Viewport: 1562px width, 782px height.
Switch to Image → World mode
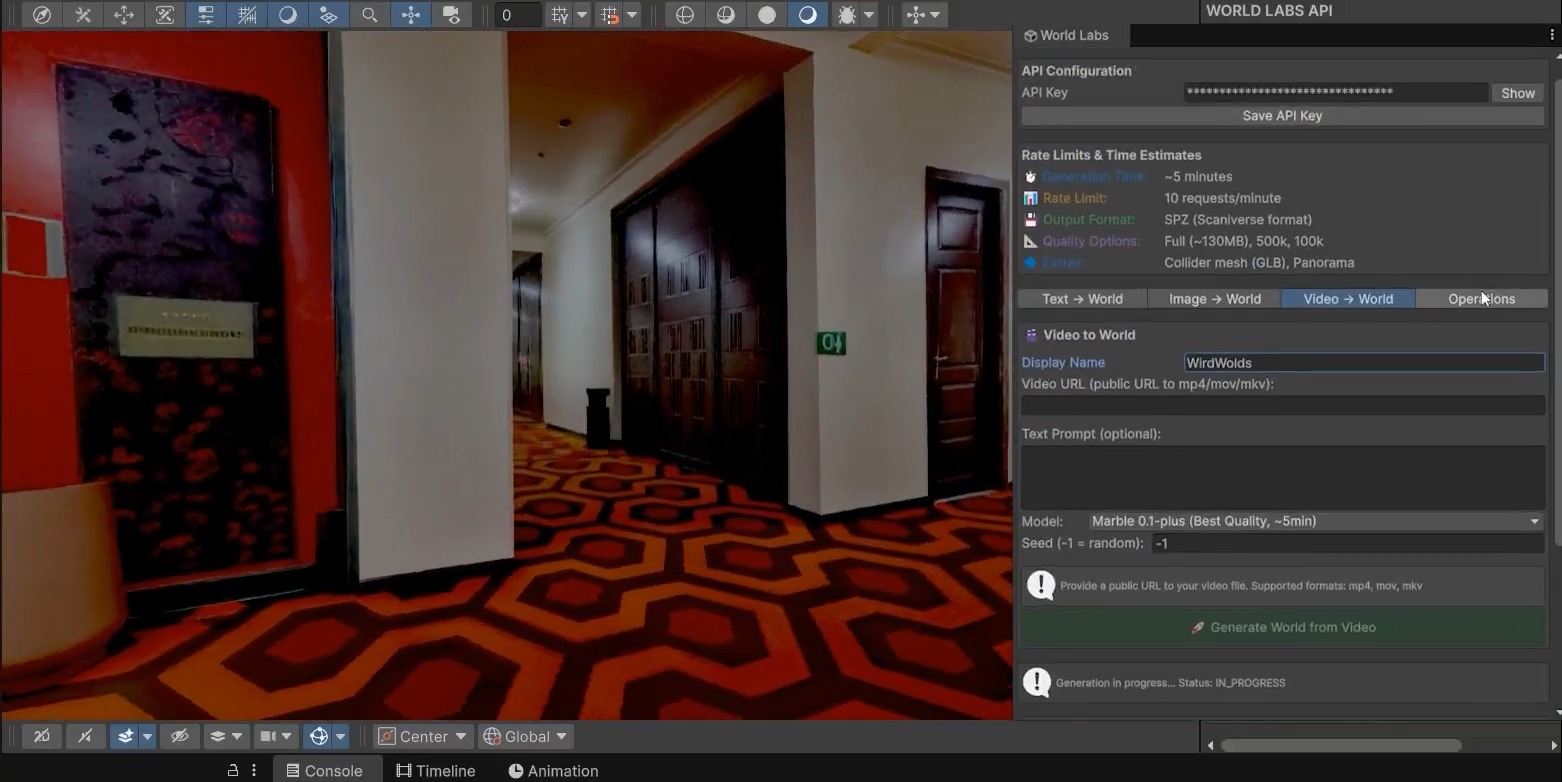click(1215, 299)
